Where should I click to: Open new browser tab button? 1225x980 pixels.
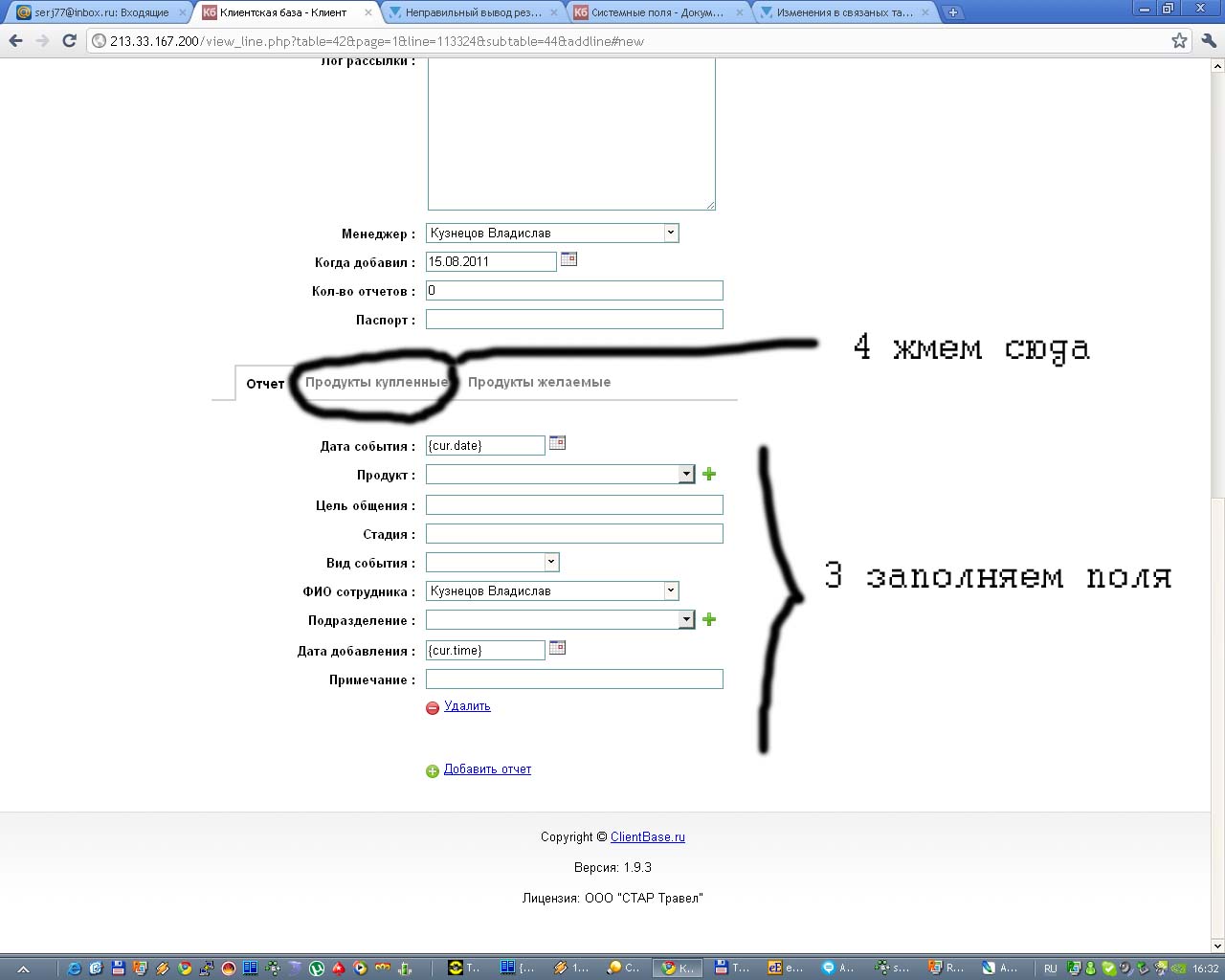(x=952, y=12)
